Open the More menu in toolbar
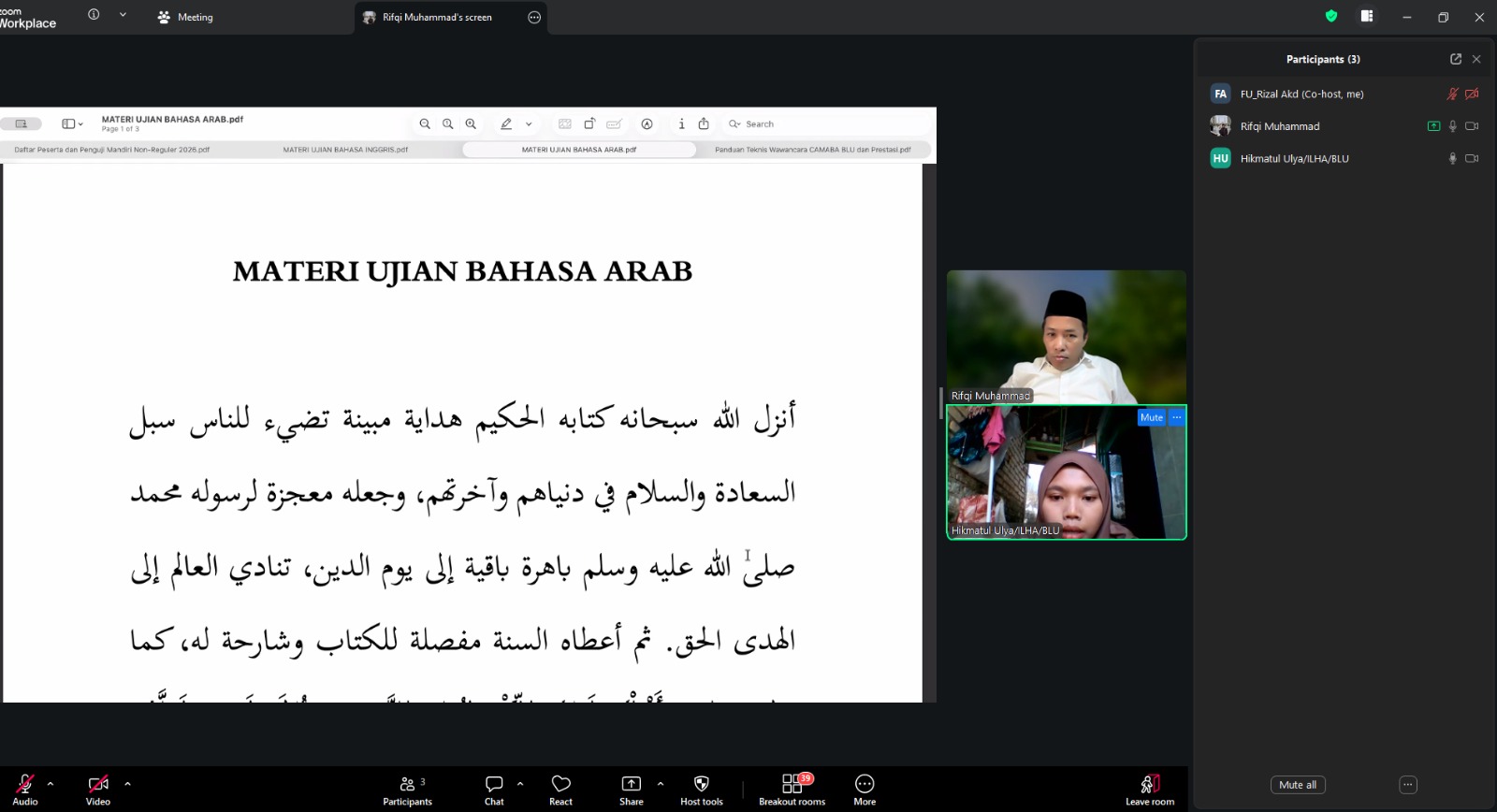 click(865, 790)
